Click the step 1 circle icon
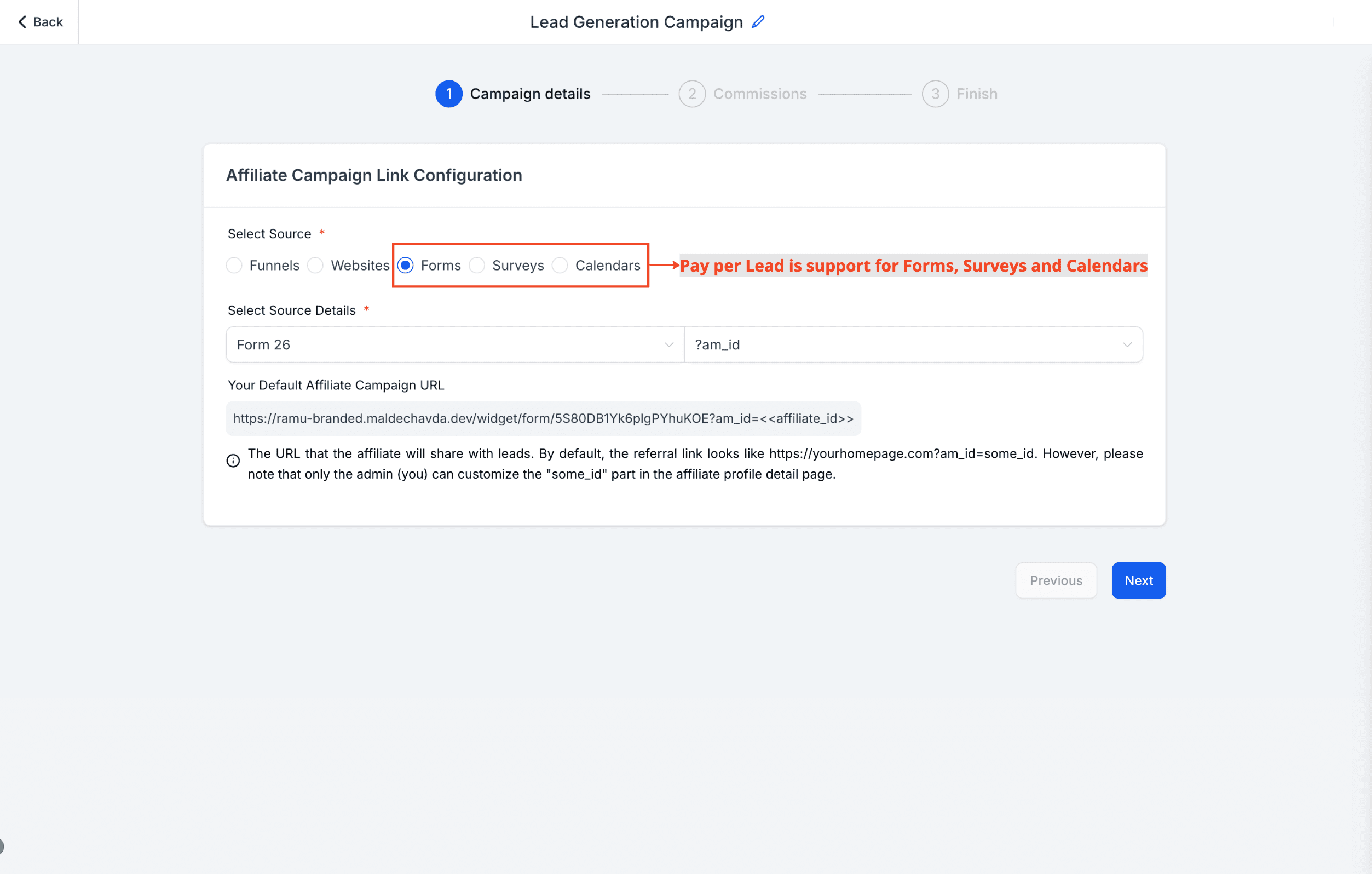The width and height of the screenshot is (1372, 874). click(x=449, y=94)
